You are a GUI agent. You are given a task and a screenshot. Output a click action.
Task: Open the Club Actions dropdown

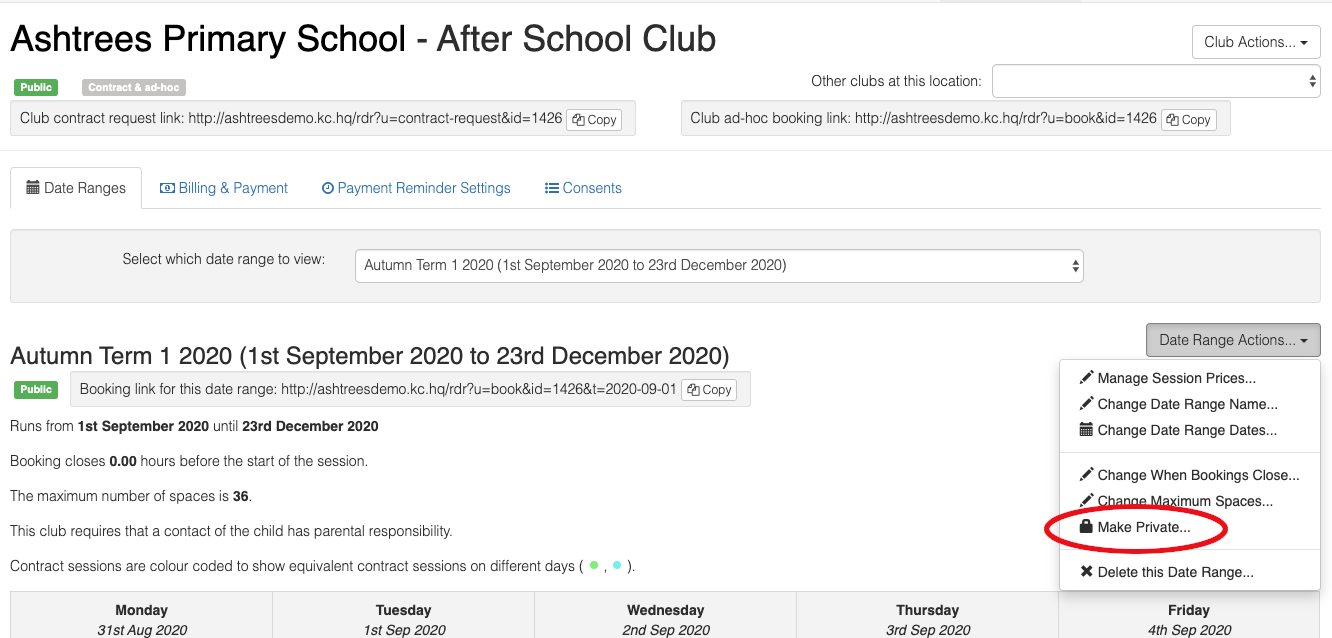click(1256, 42)
